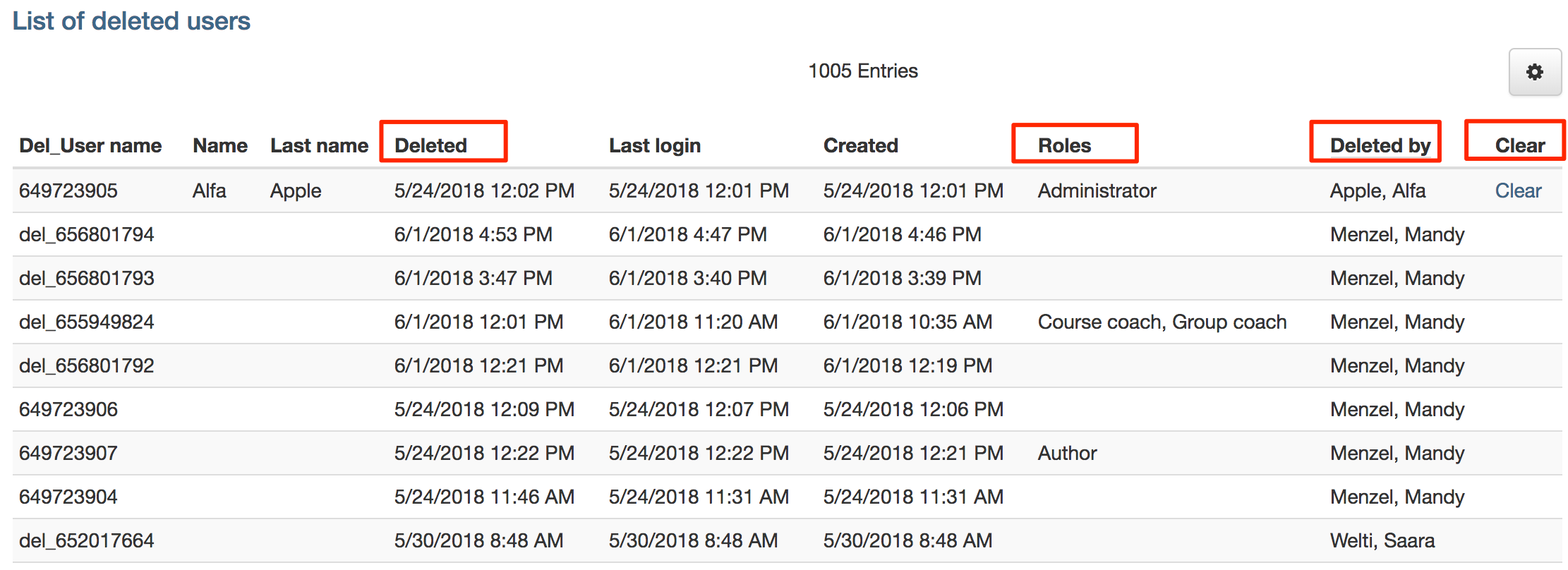Select the row for Author user 649723907
The width and height of the screenshot is (1568, 570).
tap(788, 453)
